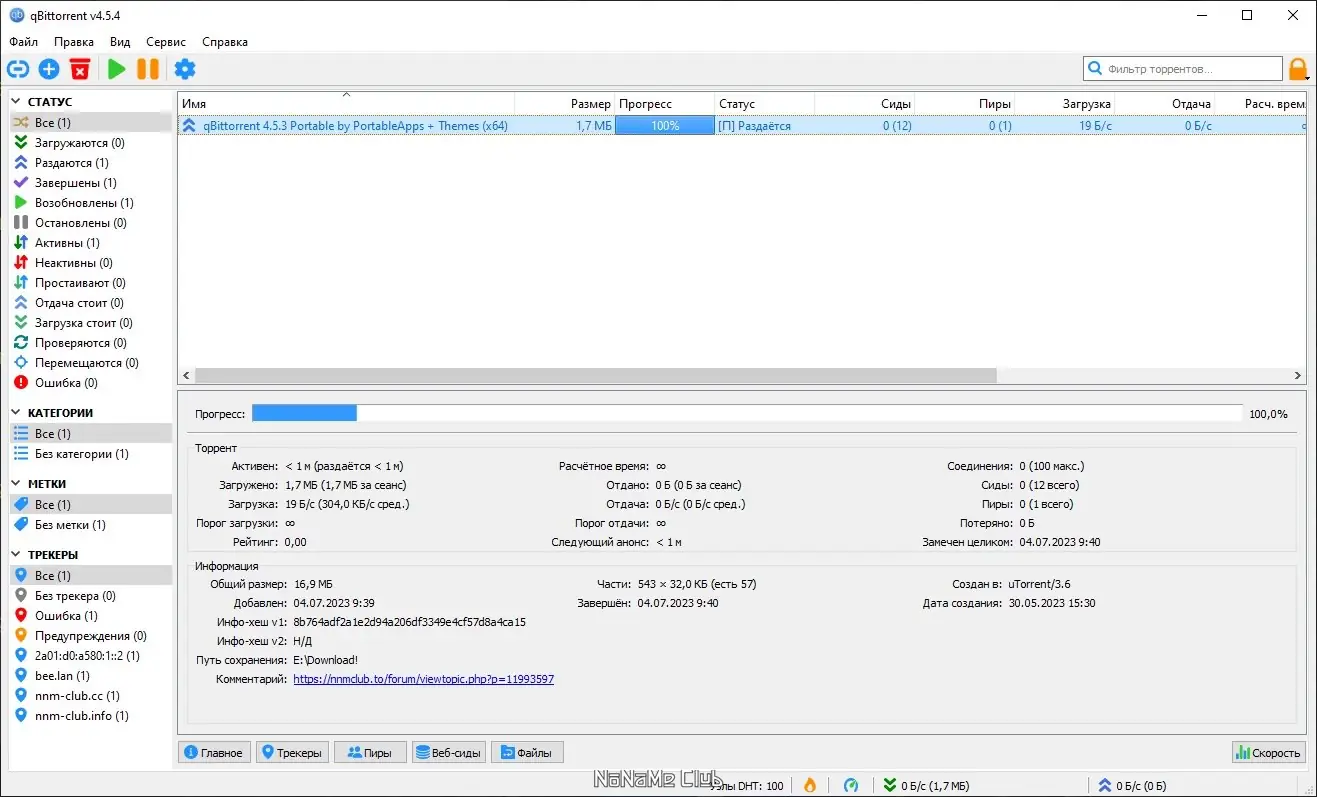The height and width of the screenshot is (797, 1317).
Task: Focus the Фильтр торрентов search field
Action: [1183, 69]
